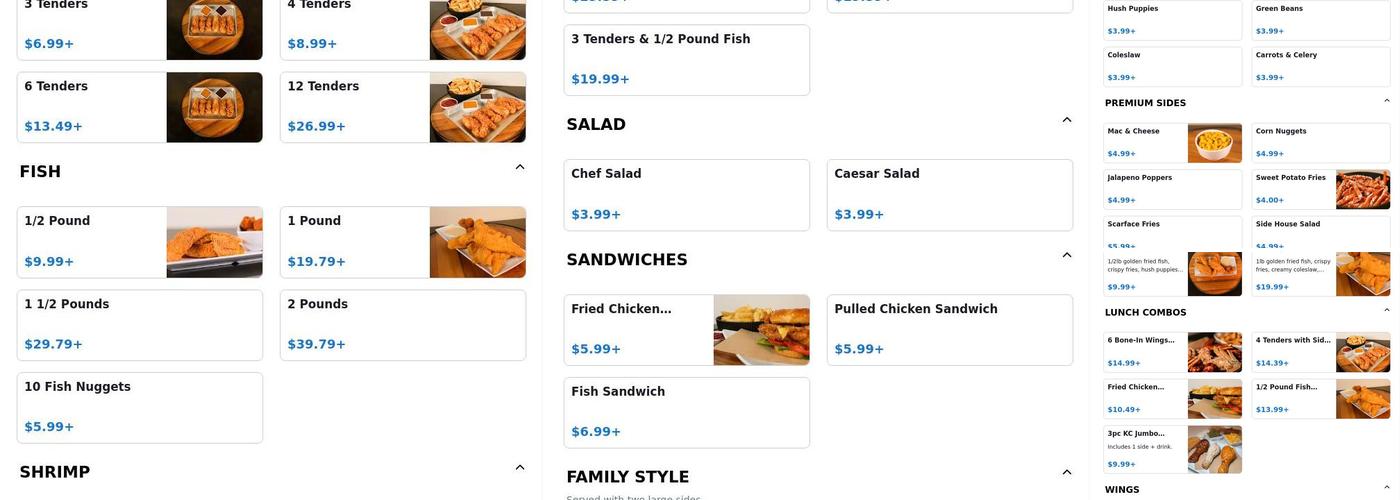1400x500 pixels.
Task: Collapse PREMIUM SIDES in the right panel
Action: [x=1387, y=101]
